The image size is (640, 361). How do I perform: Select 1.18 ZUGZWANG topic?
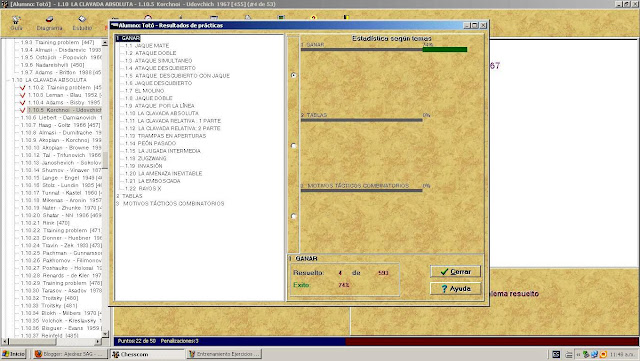click(x=146, y=158)
